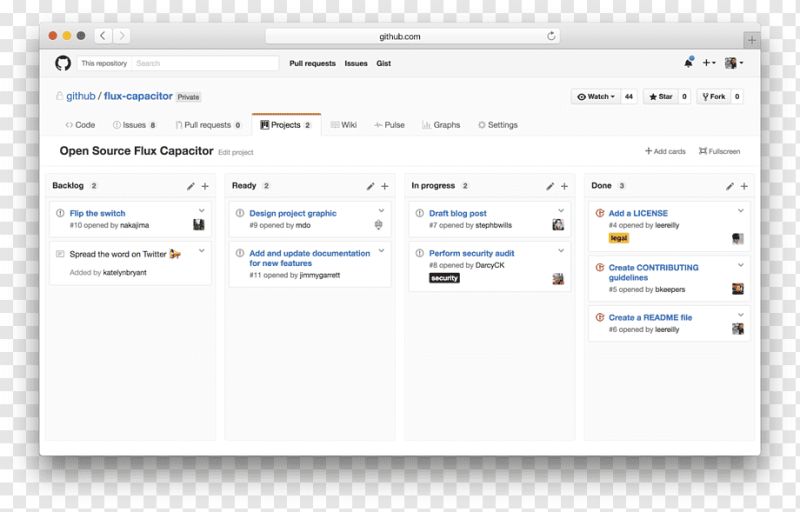Viewport: 800px width, 512px height.
Task: Expand Spread the word card menu
Action: (x=202, y=251)
